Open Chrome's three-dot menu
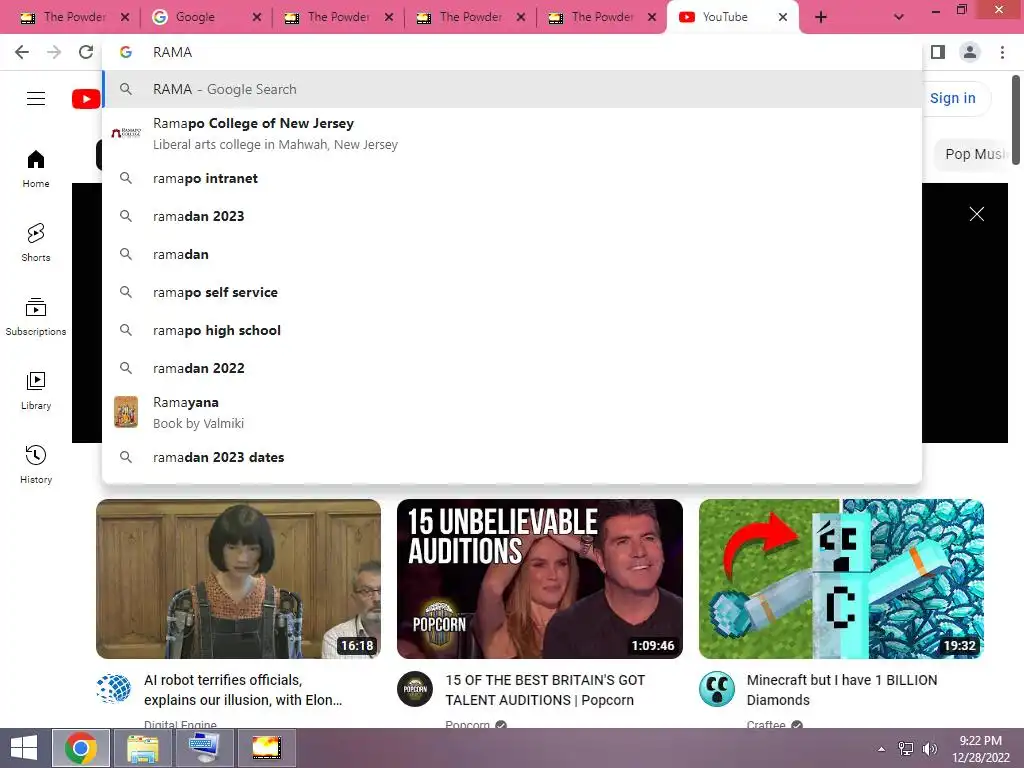1024x768 pixels. (x=1002, y=52)
